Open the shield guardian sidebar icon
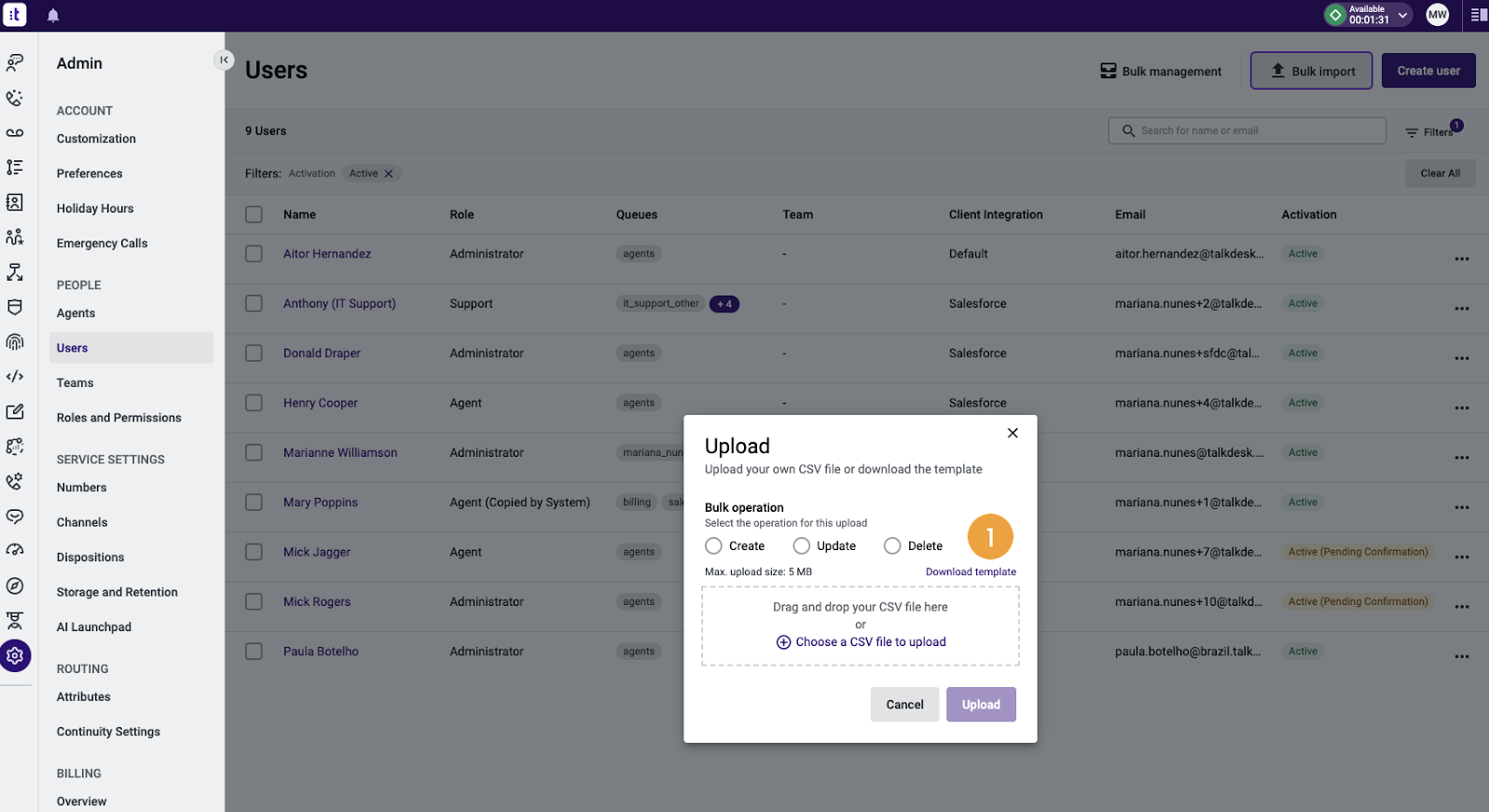 15,307
